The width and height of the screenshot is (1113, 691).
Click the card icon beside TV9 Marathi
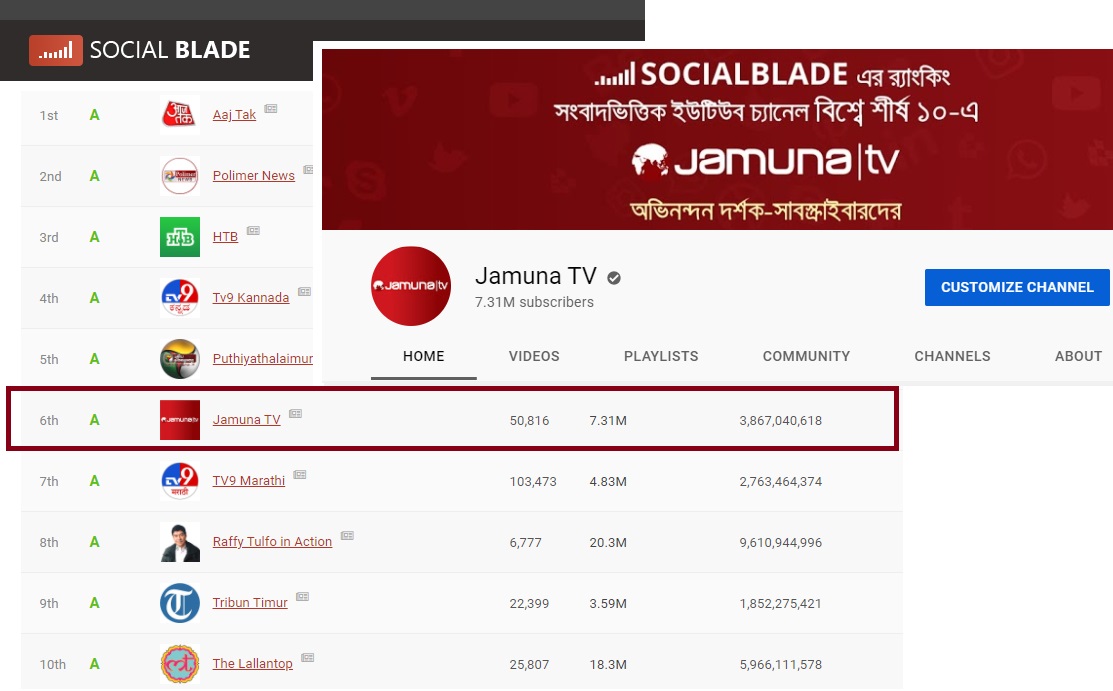click(300, 475)
